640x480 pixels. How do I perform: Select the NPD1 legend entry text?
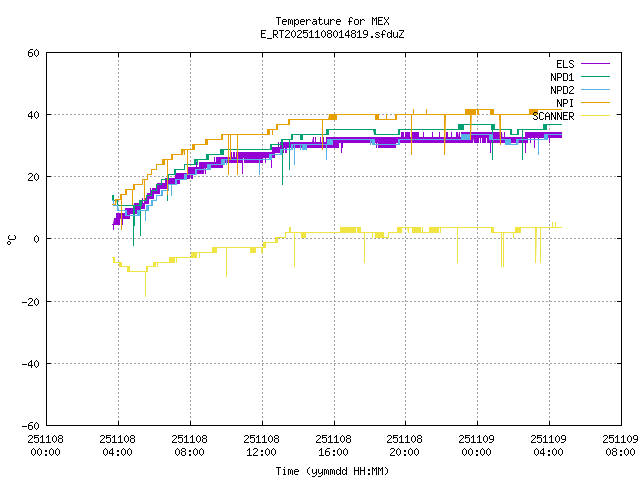pos(562,77)
